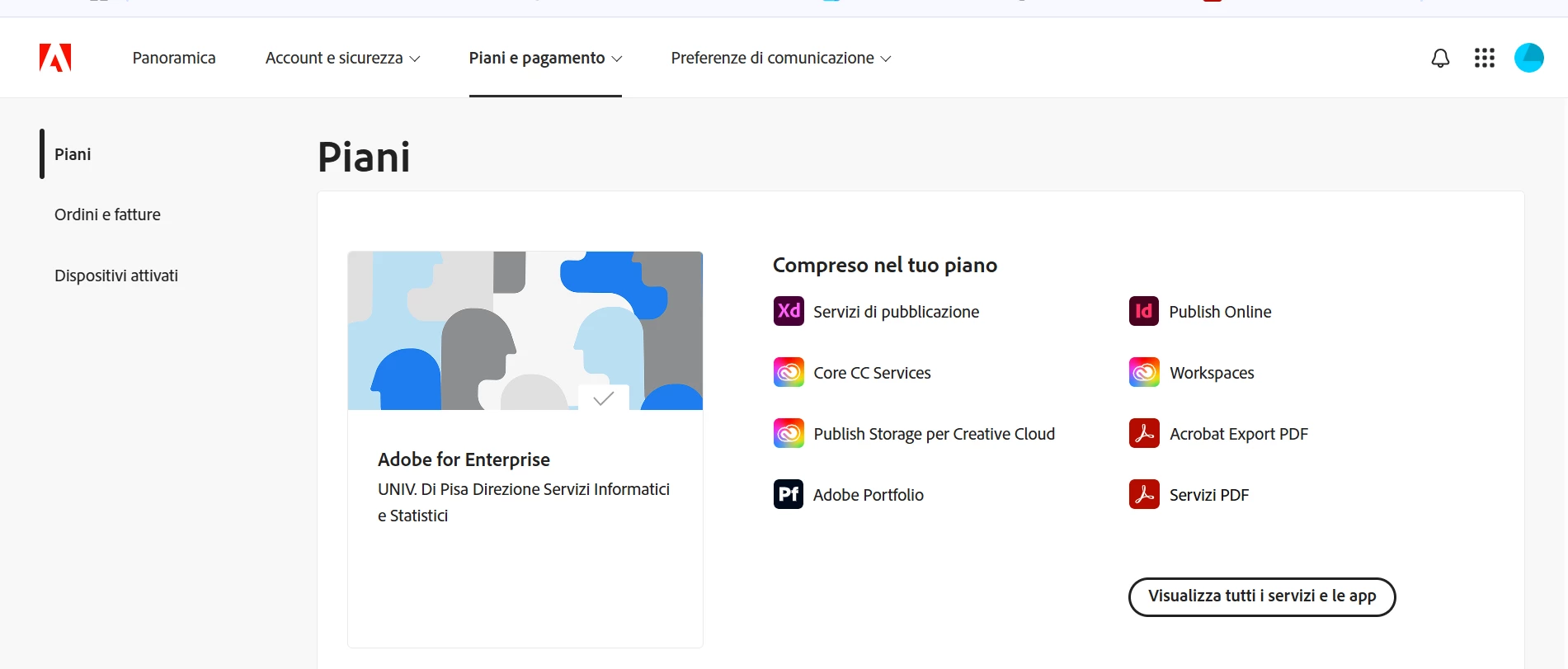Select Piani in the sidebar

coord(73,154)
